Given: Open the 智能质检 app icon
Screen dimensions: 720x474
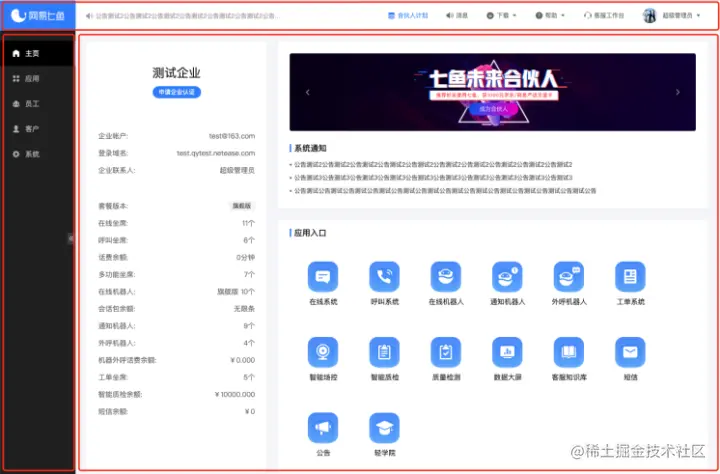Looking at the screenshot, I should coord(384,352).
